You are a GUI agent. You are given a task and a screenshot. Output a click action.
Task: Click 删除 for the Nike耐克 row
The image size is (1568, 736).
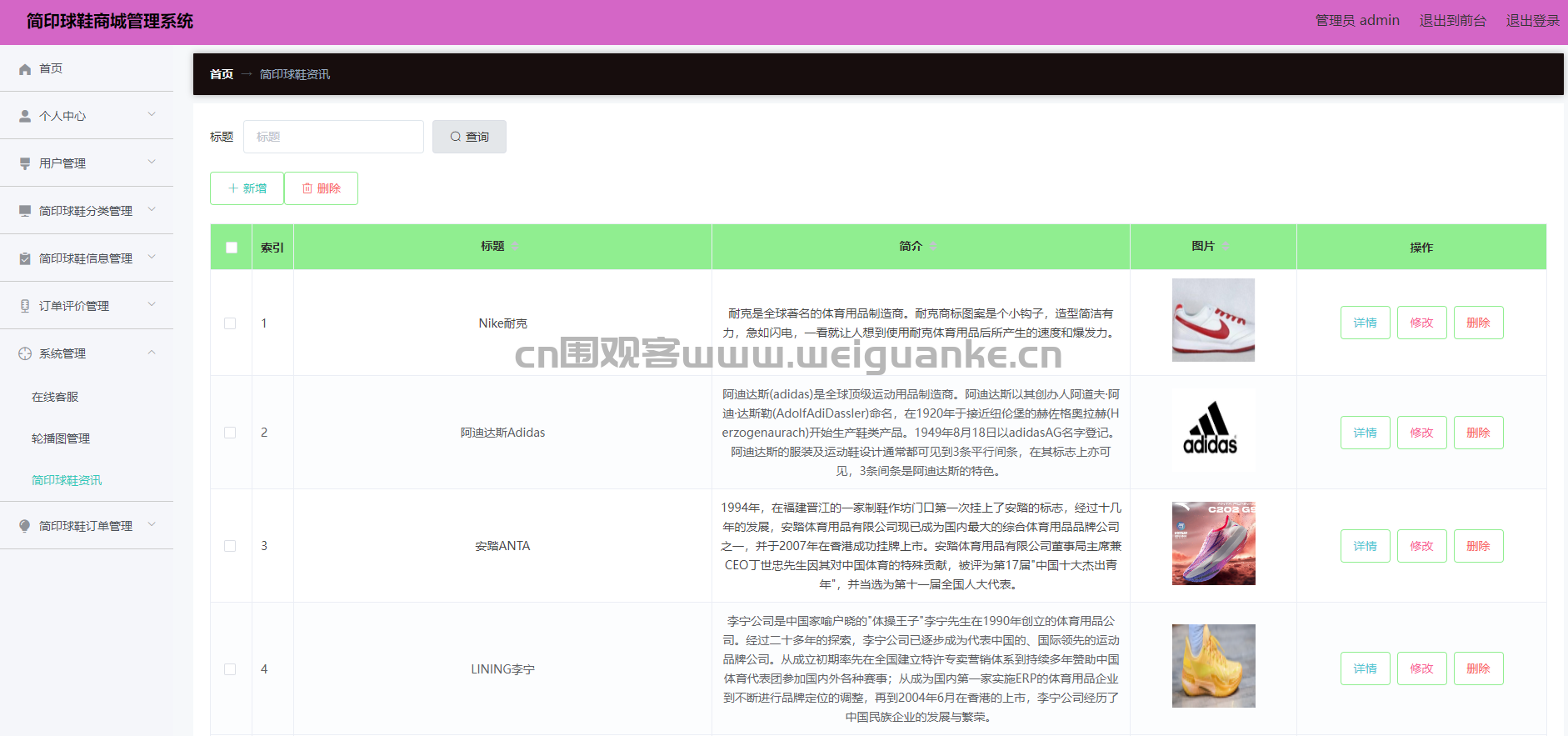point(1479,323)
